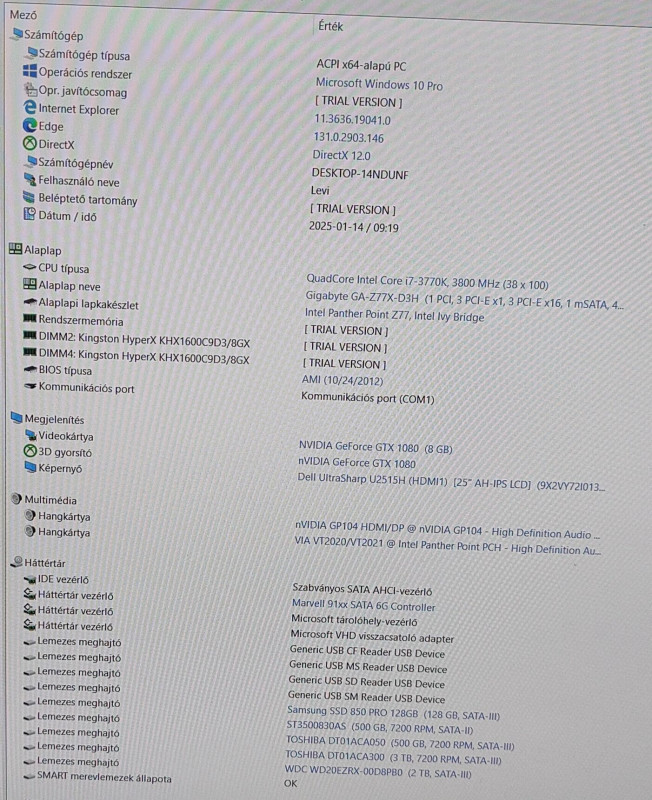This screenshot has width=652, height=800.
Task: Click the Beléptető tartomány icon
Action: (29, 197)
